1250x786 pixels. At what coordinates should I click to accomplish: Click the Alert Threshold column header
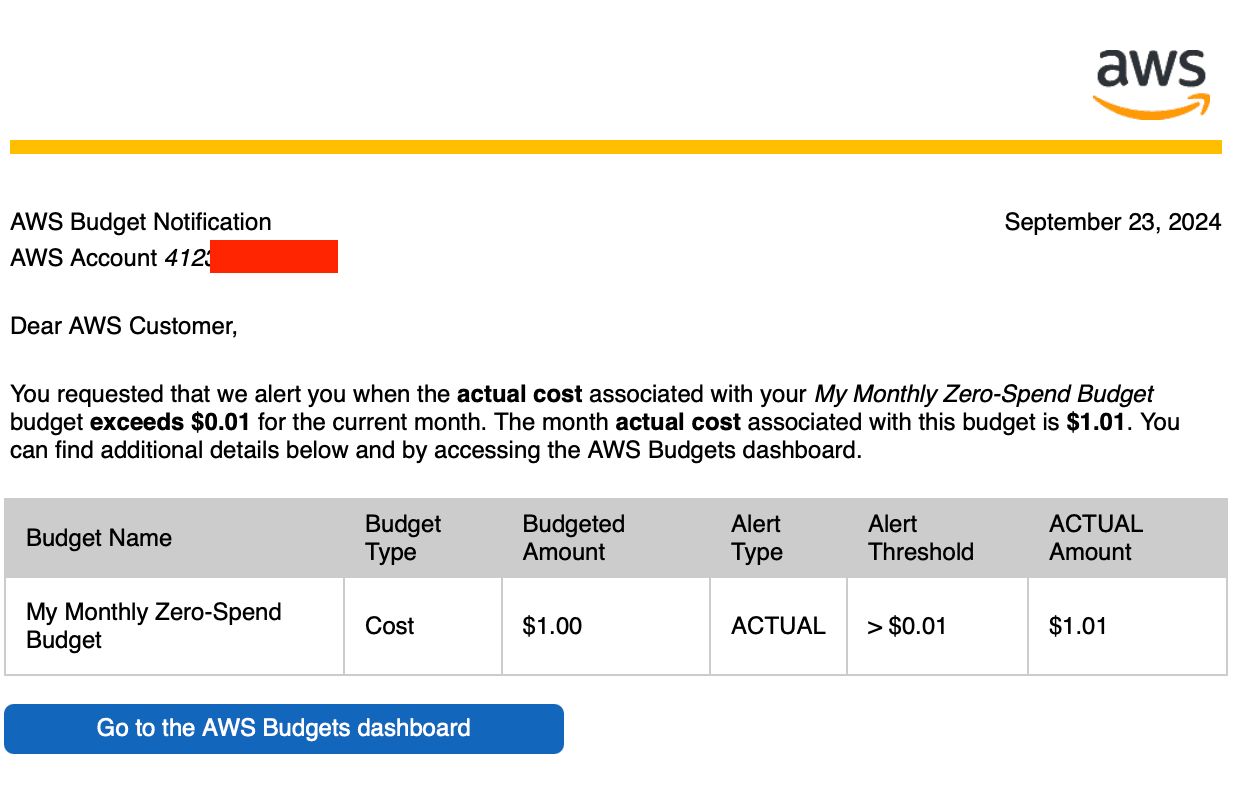coord(920,538)
